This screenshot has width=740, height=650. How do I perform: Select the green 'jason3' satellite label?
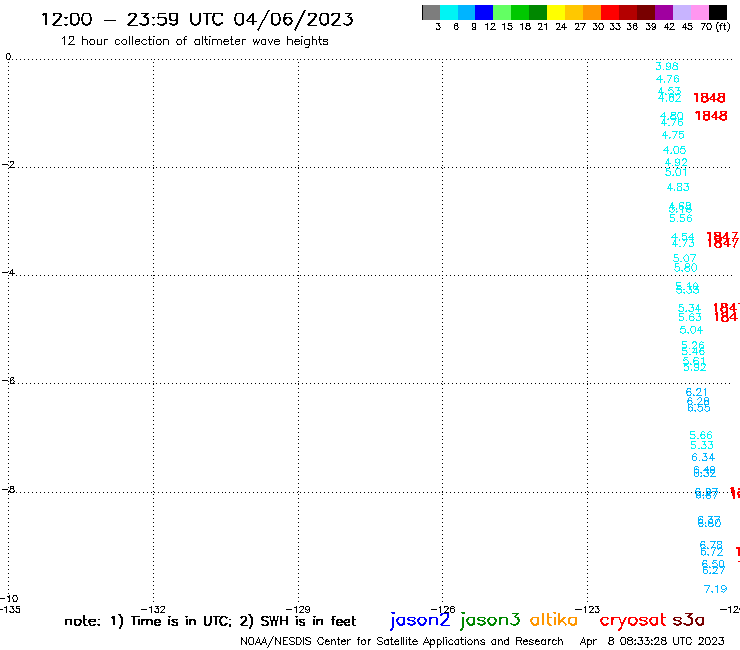[x=490, y=620]
